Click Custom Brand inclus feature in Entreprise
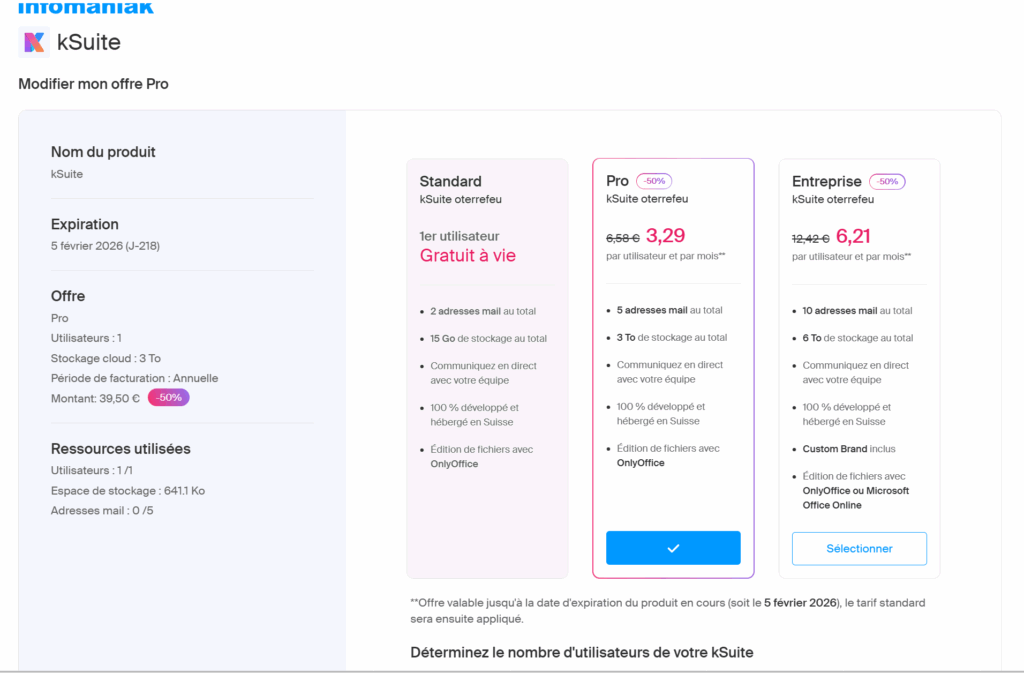The width and height of the screenshot is (1024, 673). [x=849, y=449]
